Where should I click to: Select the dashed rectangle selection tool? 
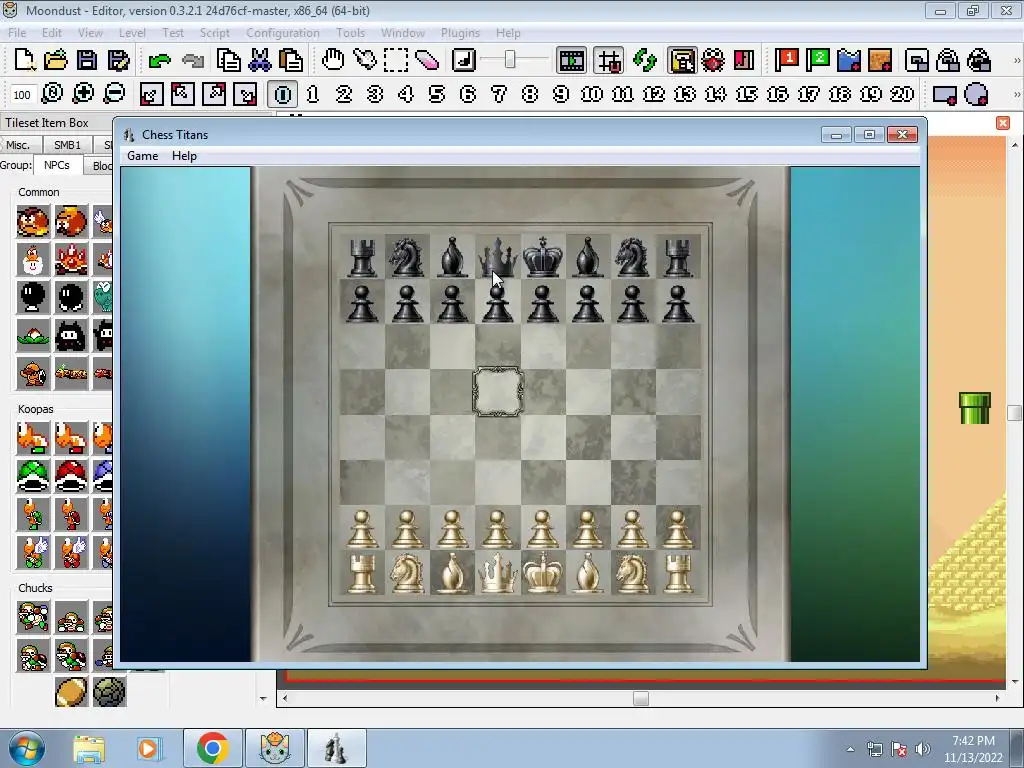396,60
